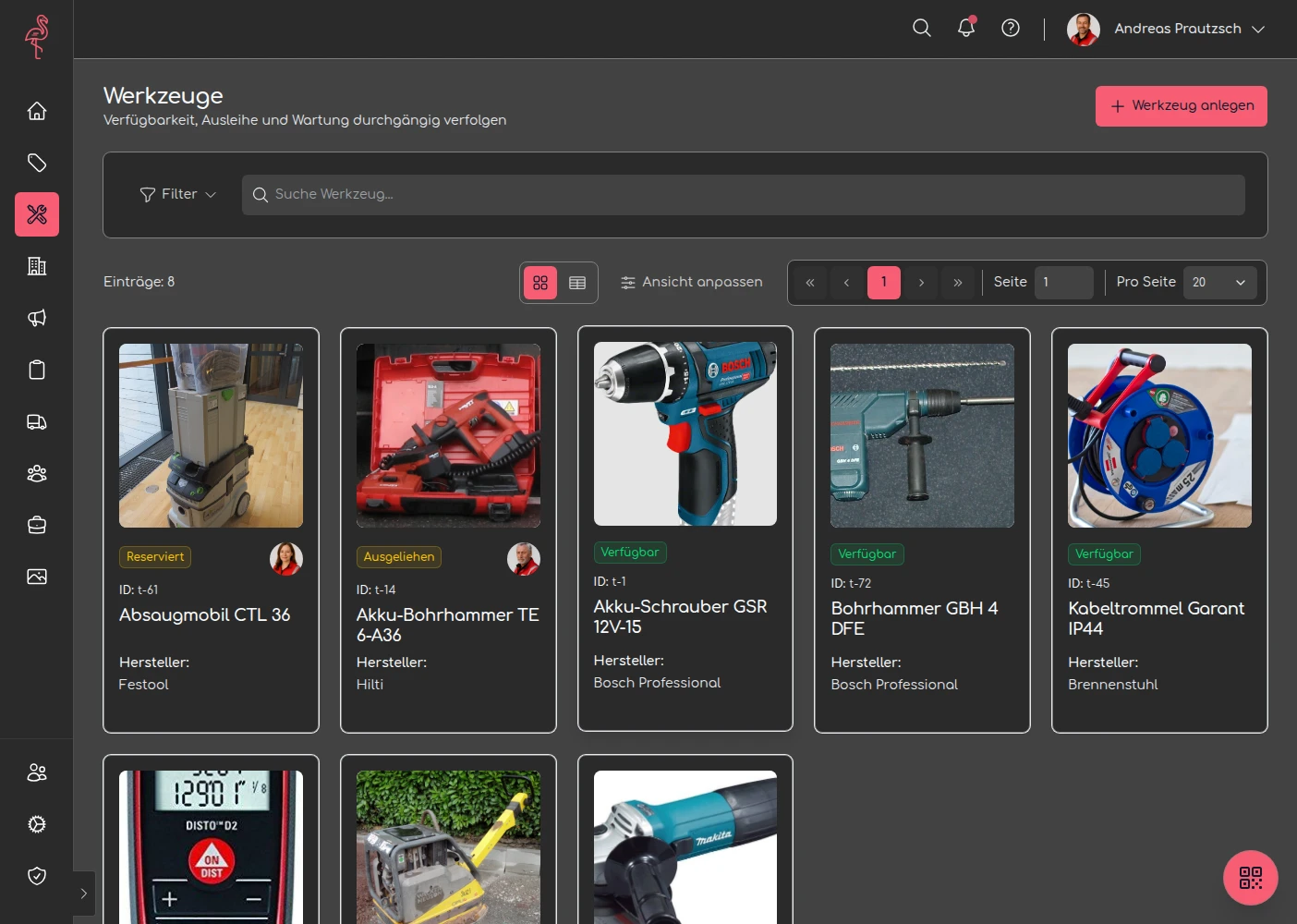This screenshot has width=1297, height=924.
Task: Open the notifications bell
Action: click(966, 28)
